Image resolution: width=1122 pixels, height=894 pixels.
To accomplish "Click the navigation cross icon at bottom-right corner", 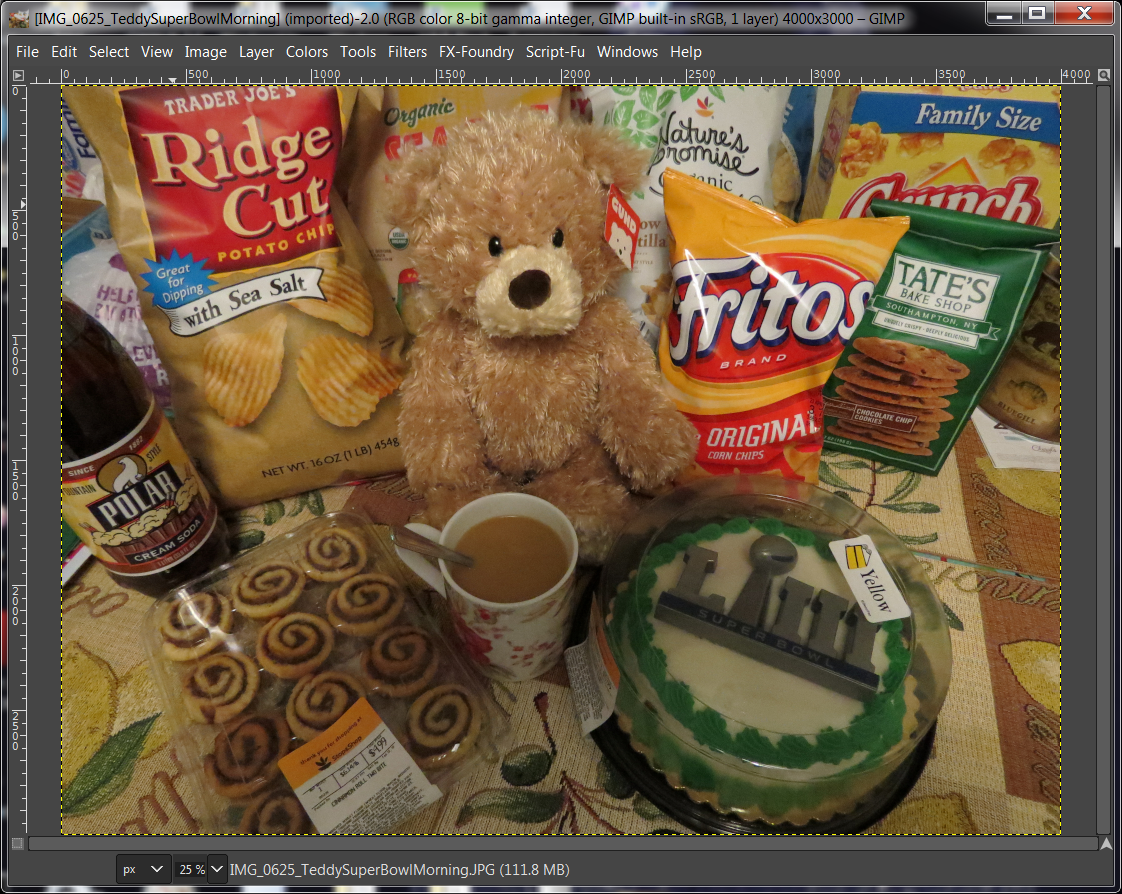I will click(x=1106, y=844).
